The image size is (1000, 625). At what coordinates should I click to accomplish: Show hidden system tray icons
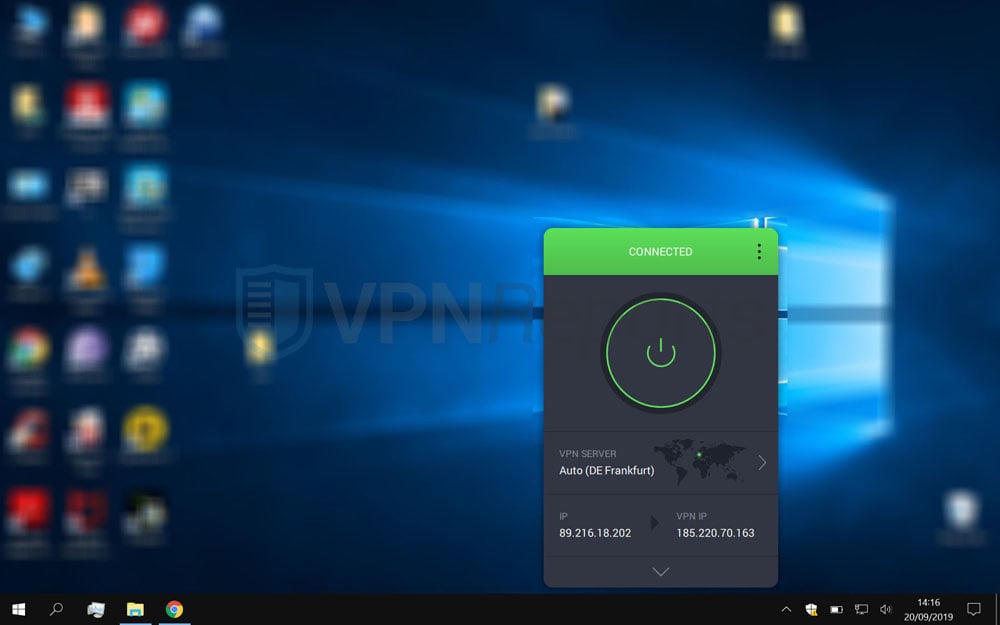[786, 609]
